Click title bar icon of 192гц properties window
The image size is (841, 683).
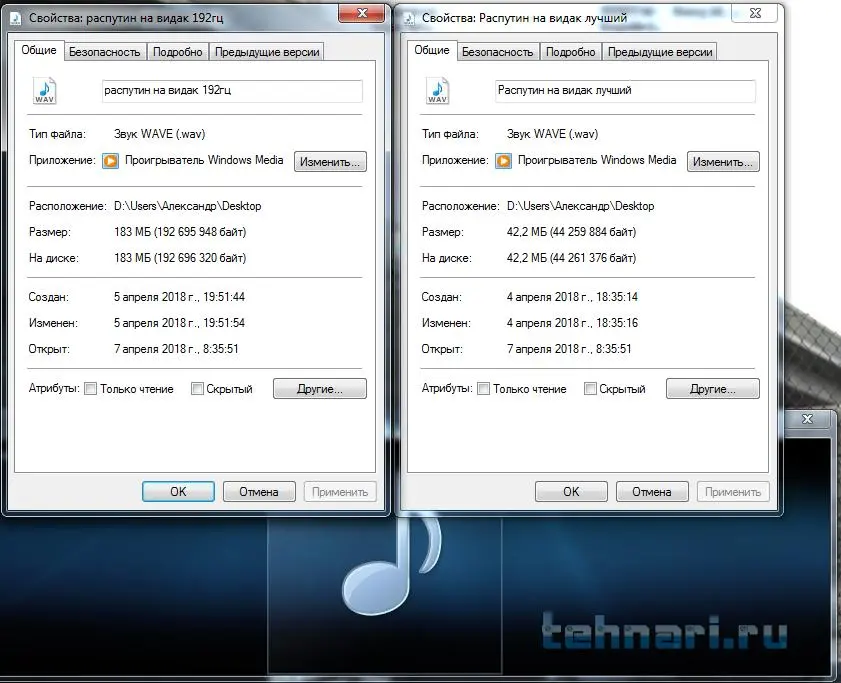(x=16, y=18)
